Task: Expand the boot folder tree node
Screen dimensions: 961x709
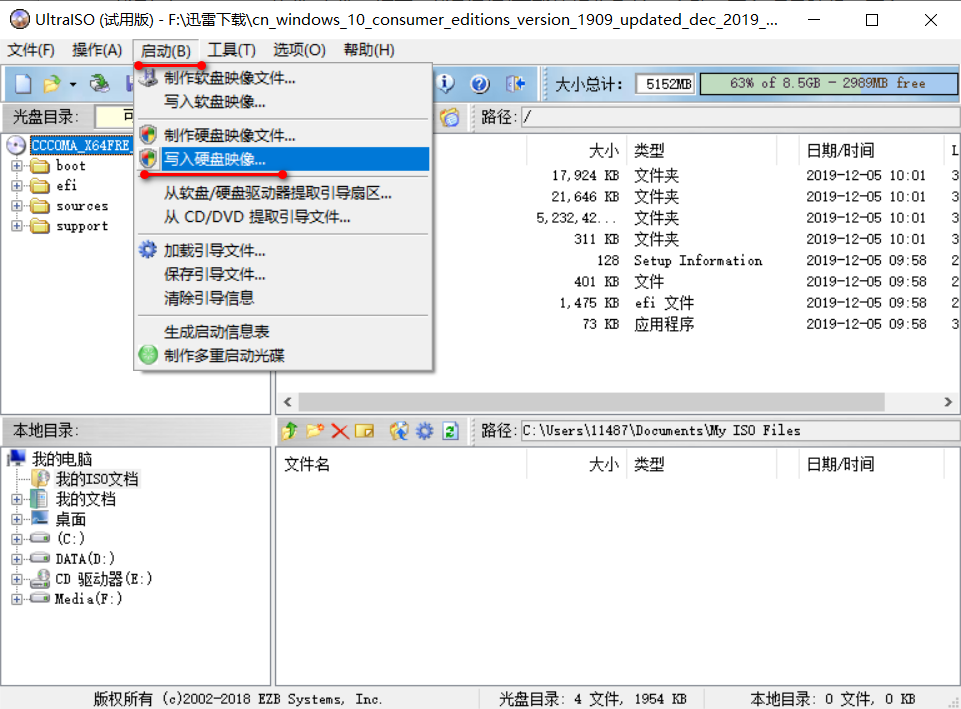Action: [17, 165]
